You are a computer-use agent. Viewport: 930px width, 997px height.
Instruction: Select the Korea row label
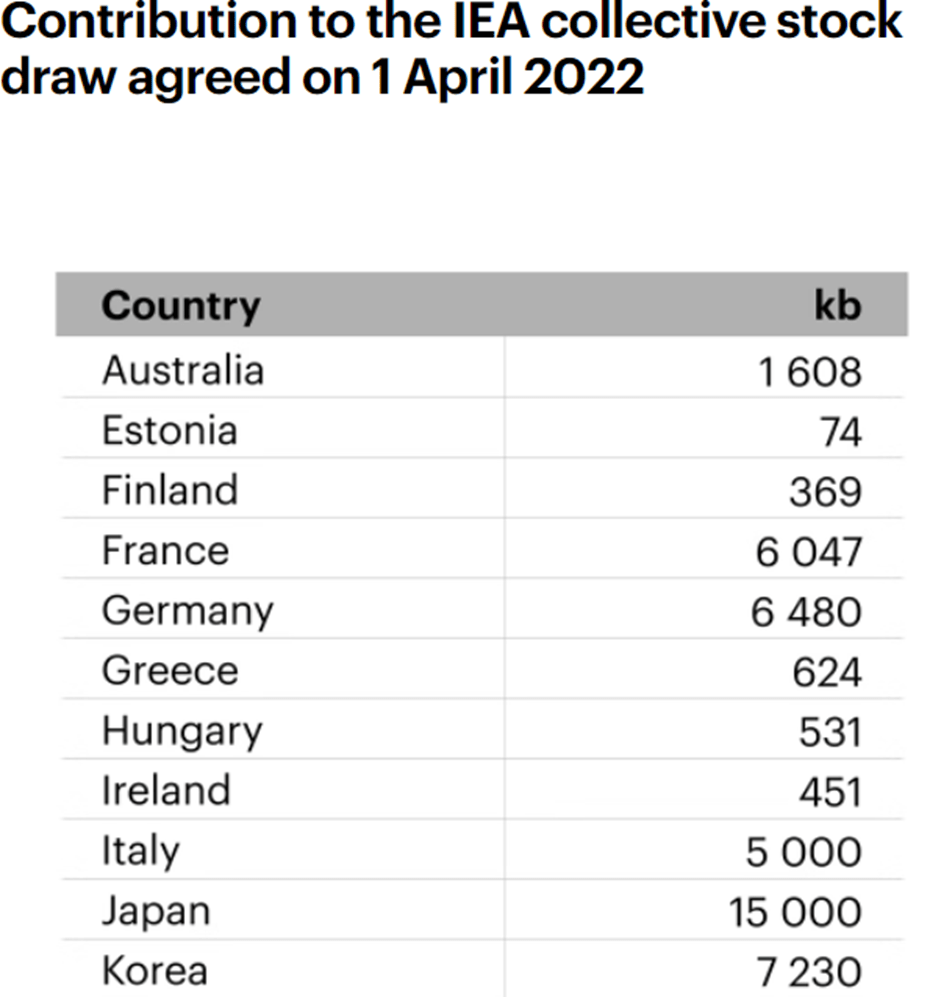(x=154, y=971)
